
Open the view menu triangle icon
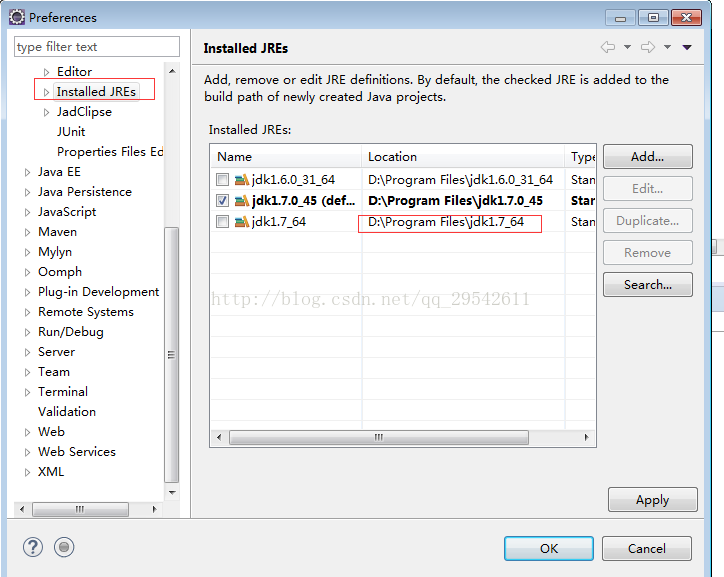pos(687,47)
